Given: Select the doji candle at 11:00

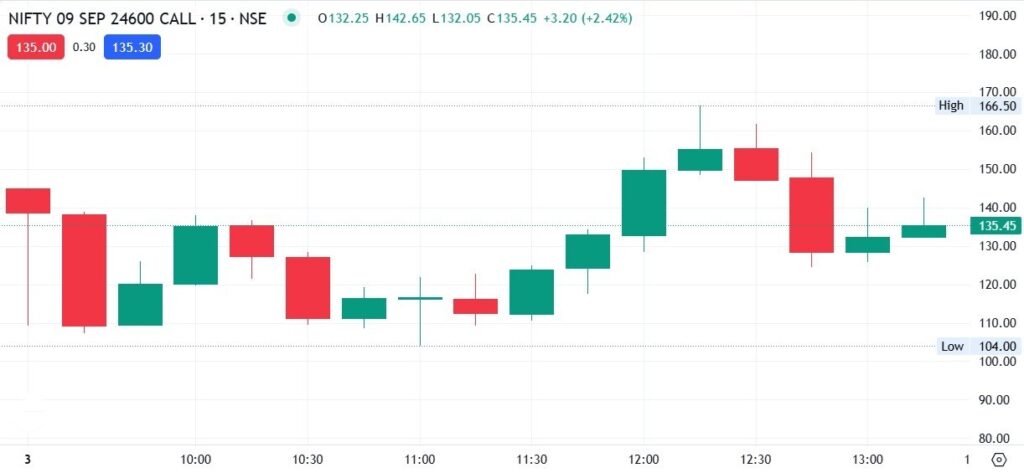Looking at the screenshot, I should (x=420, y=298).
